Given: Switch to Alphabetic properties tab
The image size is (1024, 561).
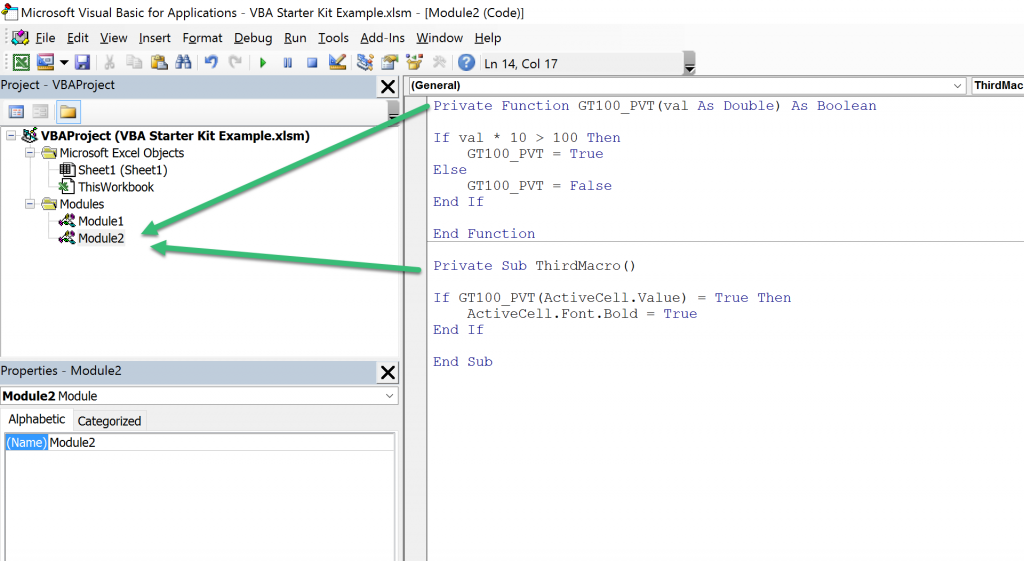Looking at the screenshot, I should coord(37,419).
